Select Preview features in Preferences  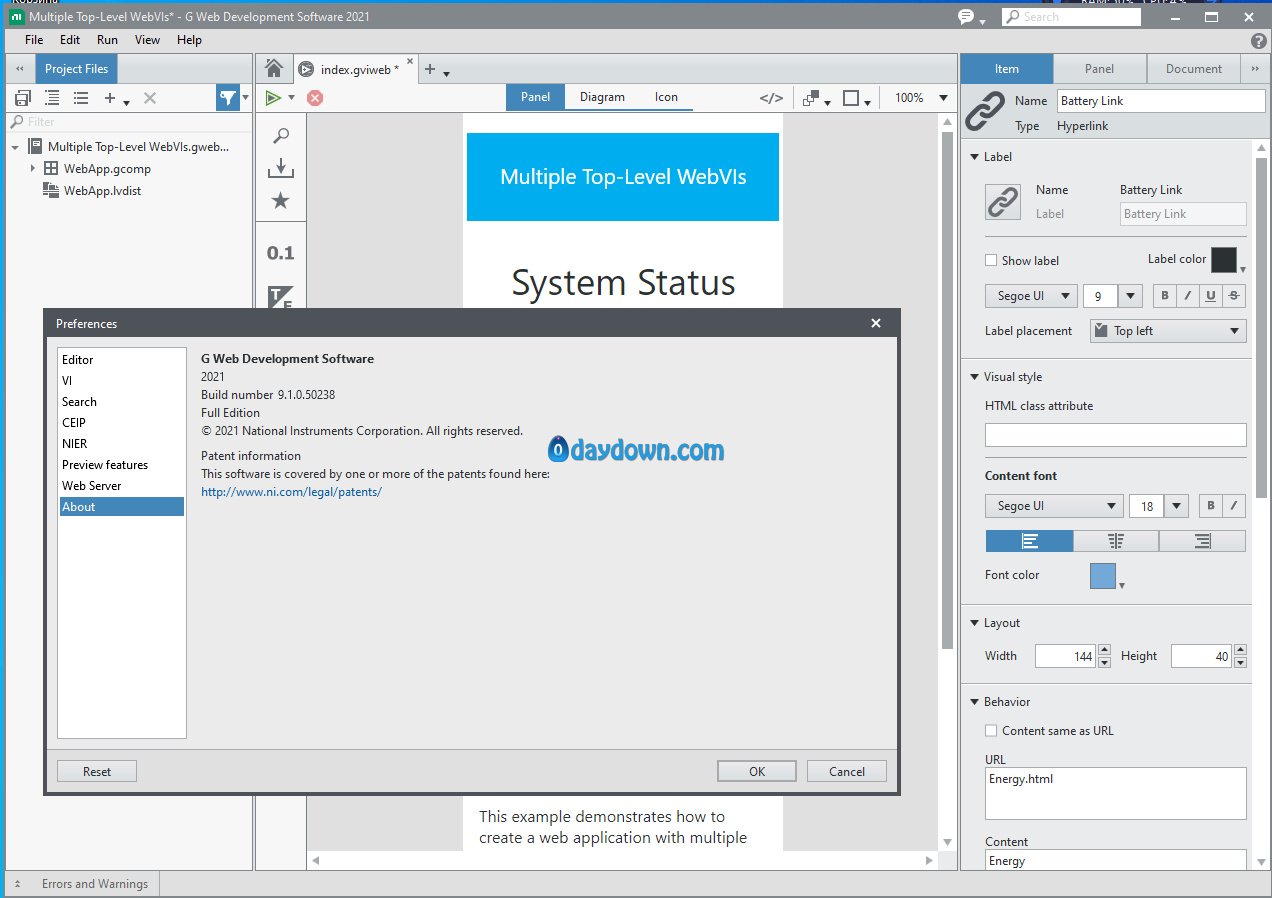click(121, 465)
